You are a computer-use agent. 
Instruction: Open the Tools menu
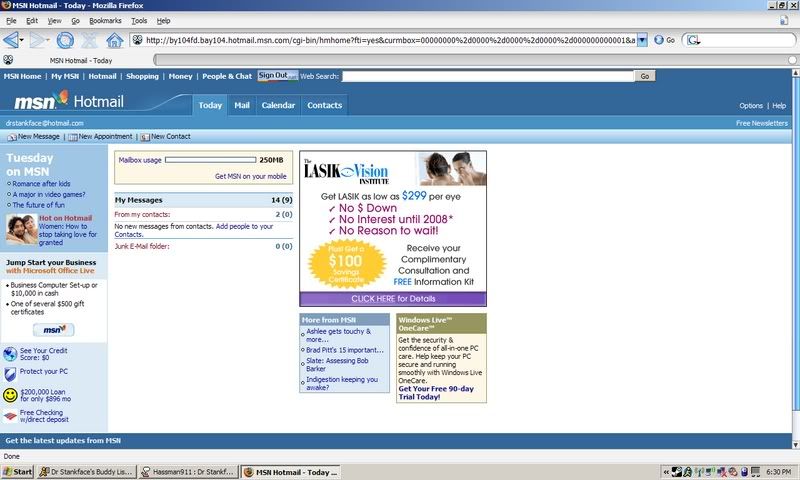(139, 20)
